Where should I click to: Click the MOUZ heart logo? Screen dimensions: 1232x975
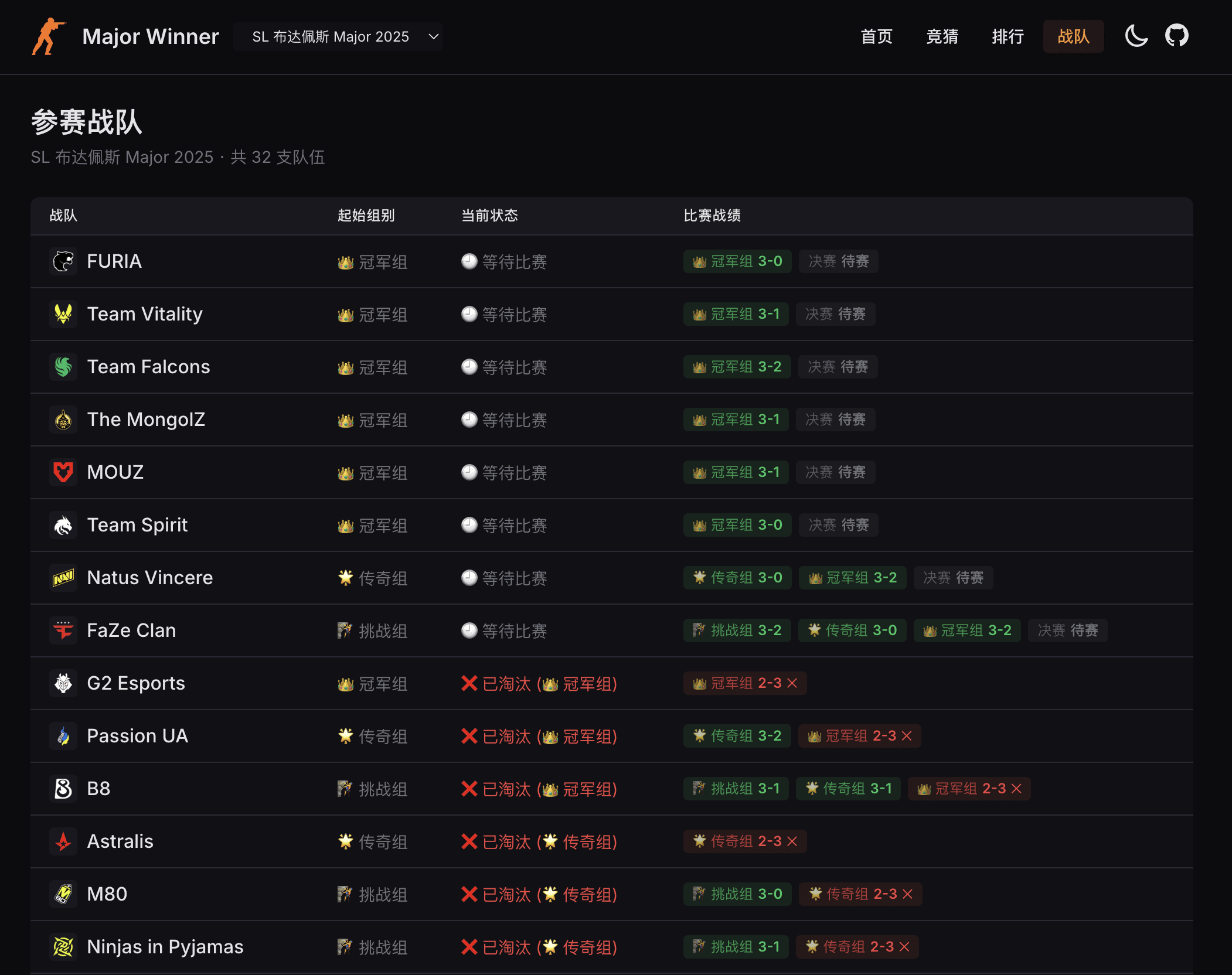tap(63, 472)
